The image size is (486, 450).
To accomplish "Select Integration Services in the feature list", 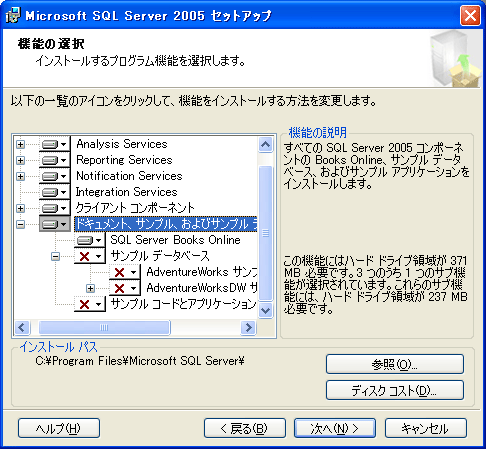I will (x=126, y=192).
